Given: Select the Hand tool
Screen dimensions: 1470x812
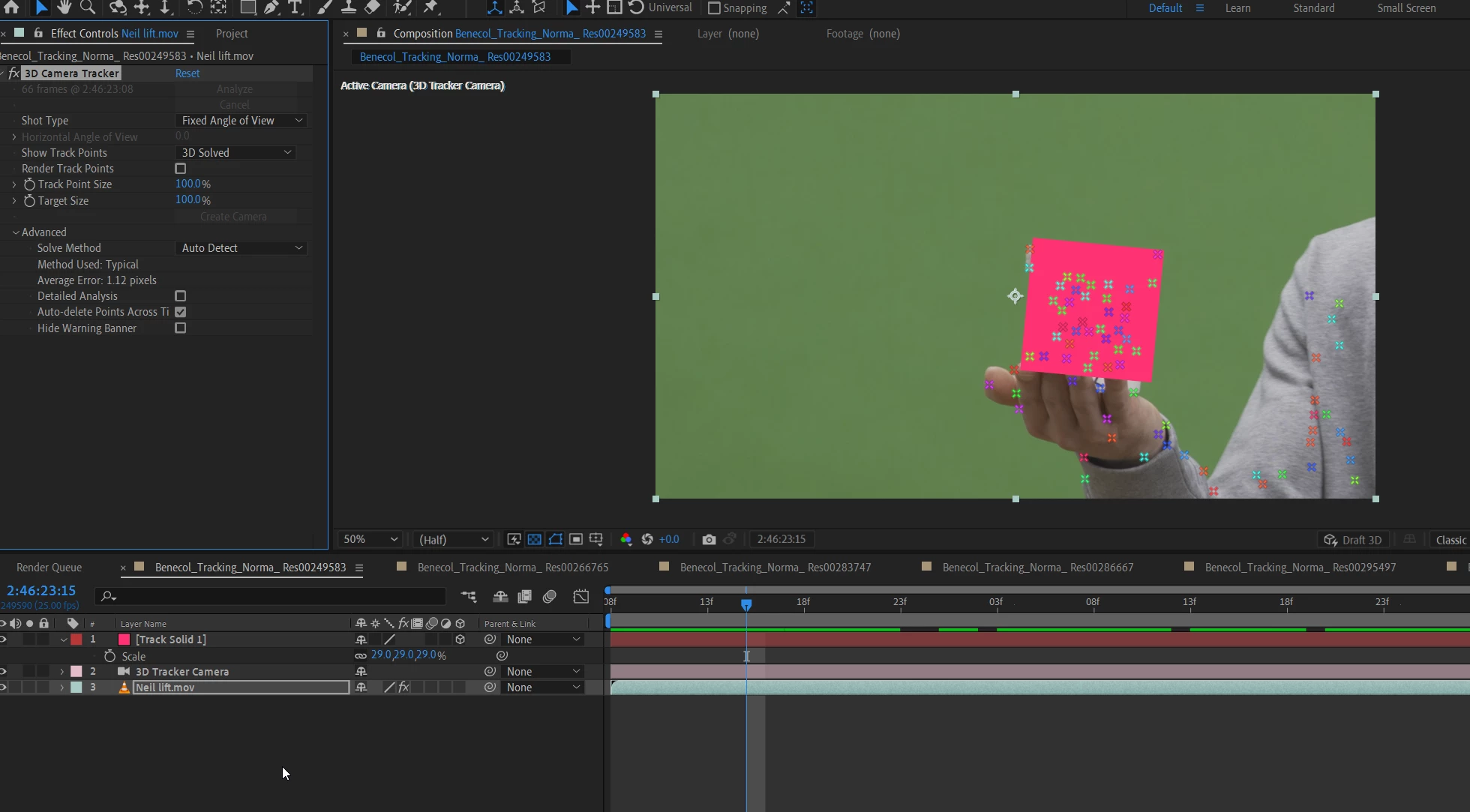Looking at the screenshot, I should pos(64,7).
